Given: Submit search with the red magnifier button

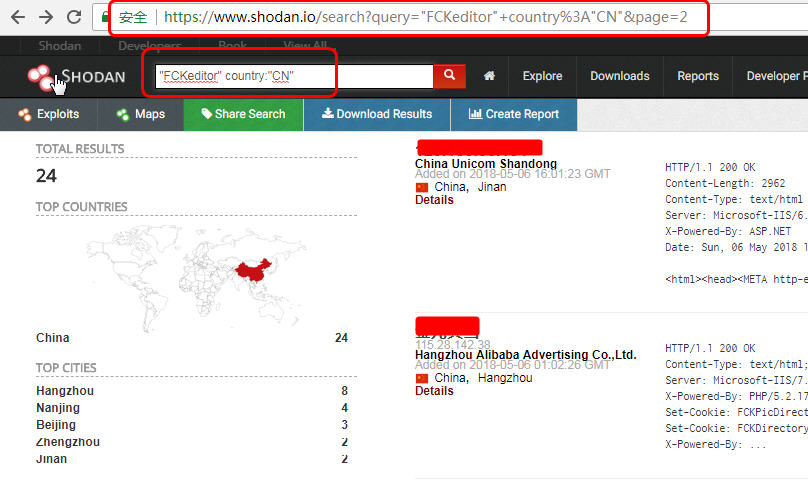Looking at the screenshot, I should point(449,76).
